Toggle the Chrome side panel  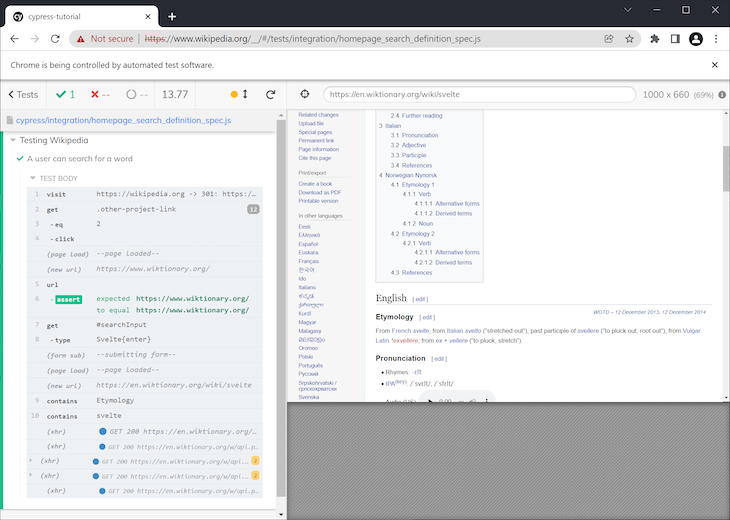point(675,39)
